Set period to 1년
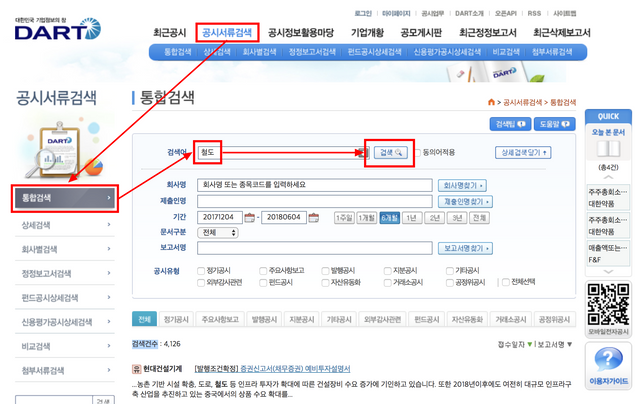This screenshot has height=404, width=640. [x=411, y=218]
